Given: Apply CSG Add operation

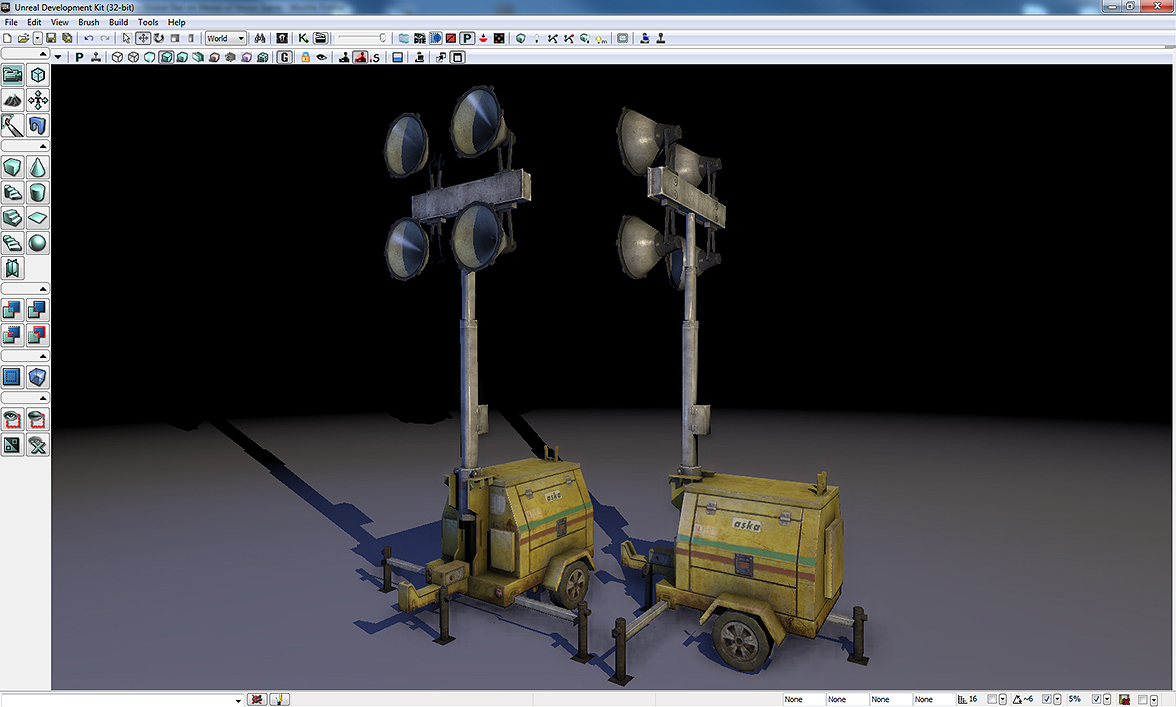Looking at the screenshot, I should [x=13, y=310].
